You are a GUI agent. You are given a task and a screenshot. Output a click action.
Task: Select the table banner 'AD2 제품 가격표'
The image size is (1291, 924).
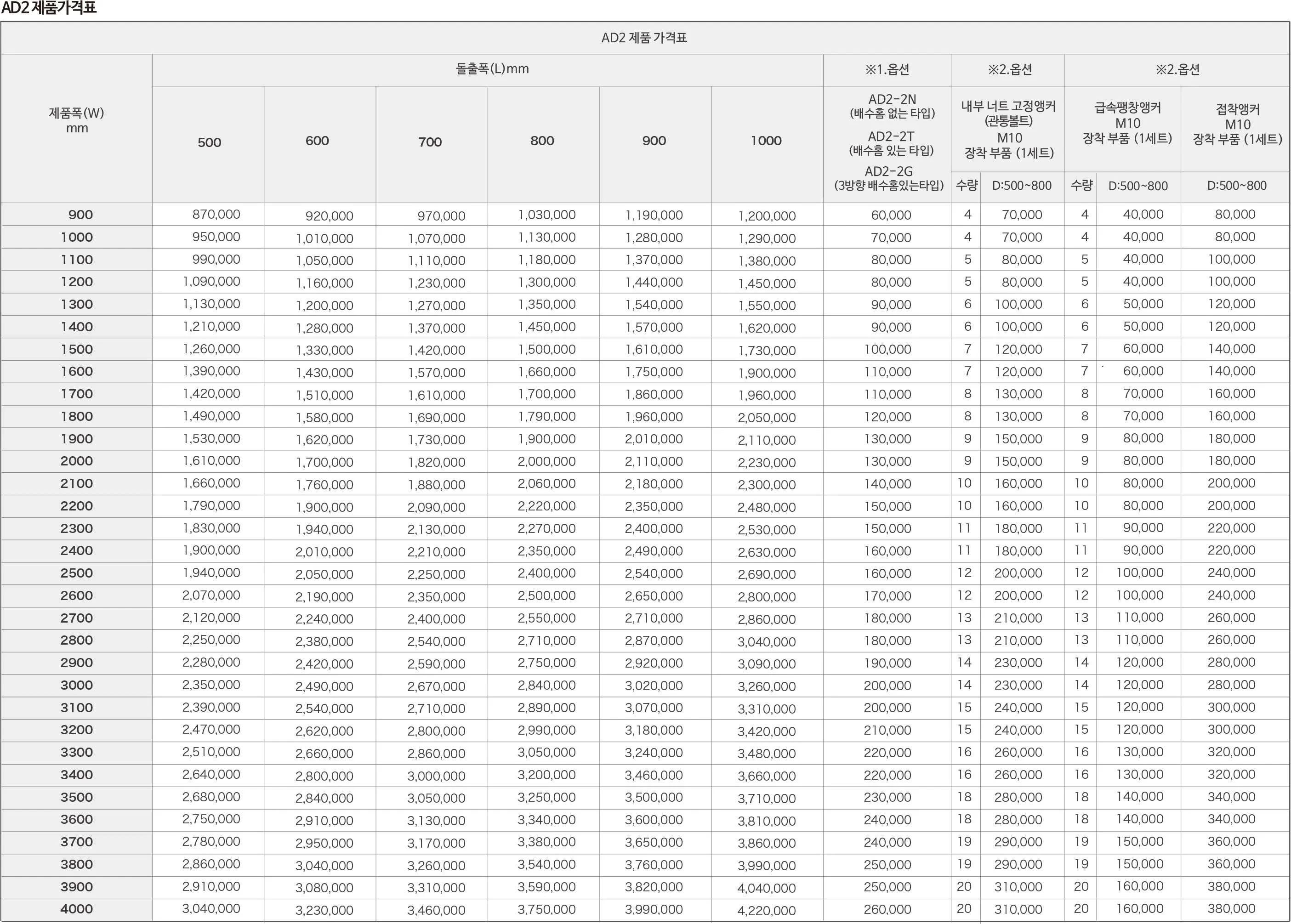coord(644,38)
